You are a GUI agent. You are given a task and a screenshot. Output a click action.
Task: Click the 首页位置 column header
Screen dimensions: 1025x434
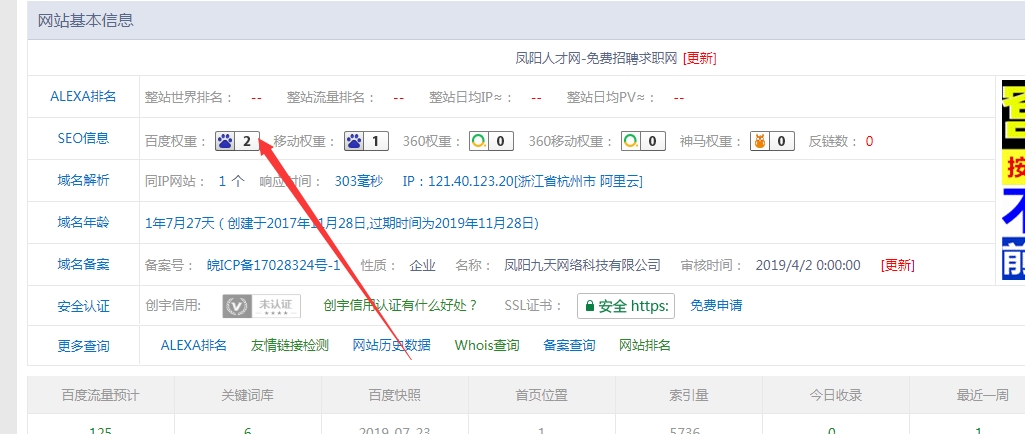[541, 395]
